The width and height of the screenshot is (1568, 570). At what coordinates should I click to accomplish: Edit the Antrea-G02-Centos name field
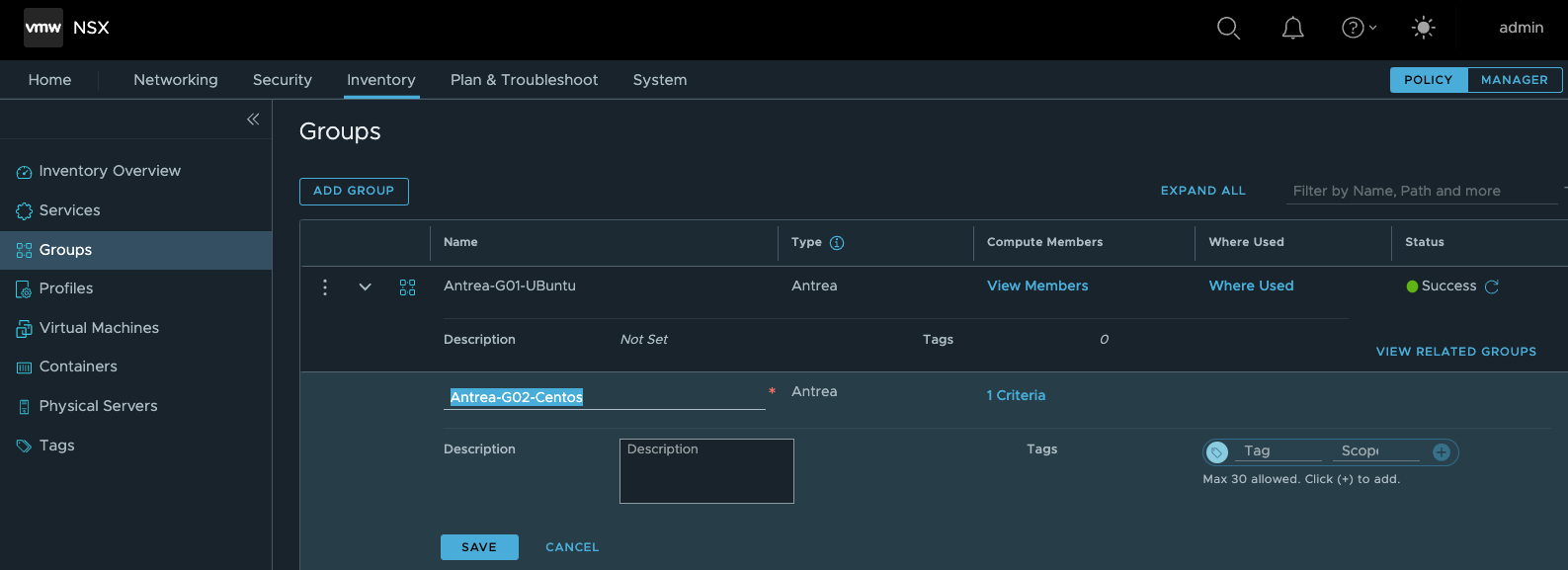pos(605,397)
